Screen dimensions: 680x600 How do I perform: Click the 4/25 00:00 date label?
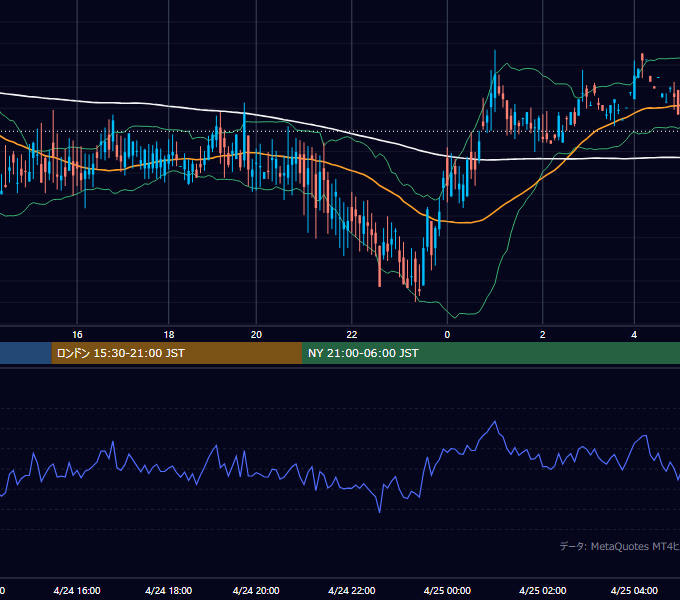point(447,590)
